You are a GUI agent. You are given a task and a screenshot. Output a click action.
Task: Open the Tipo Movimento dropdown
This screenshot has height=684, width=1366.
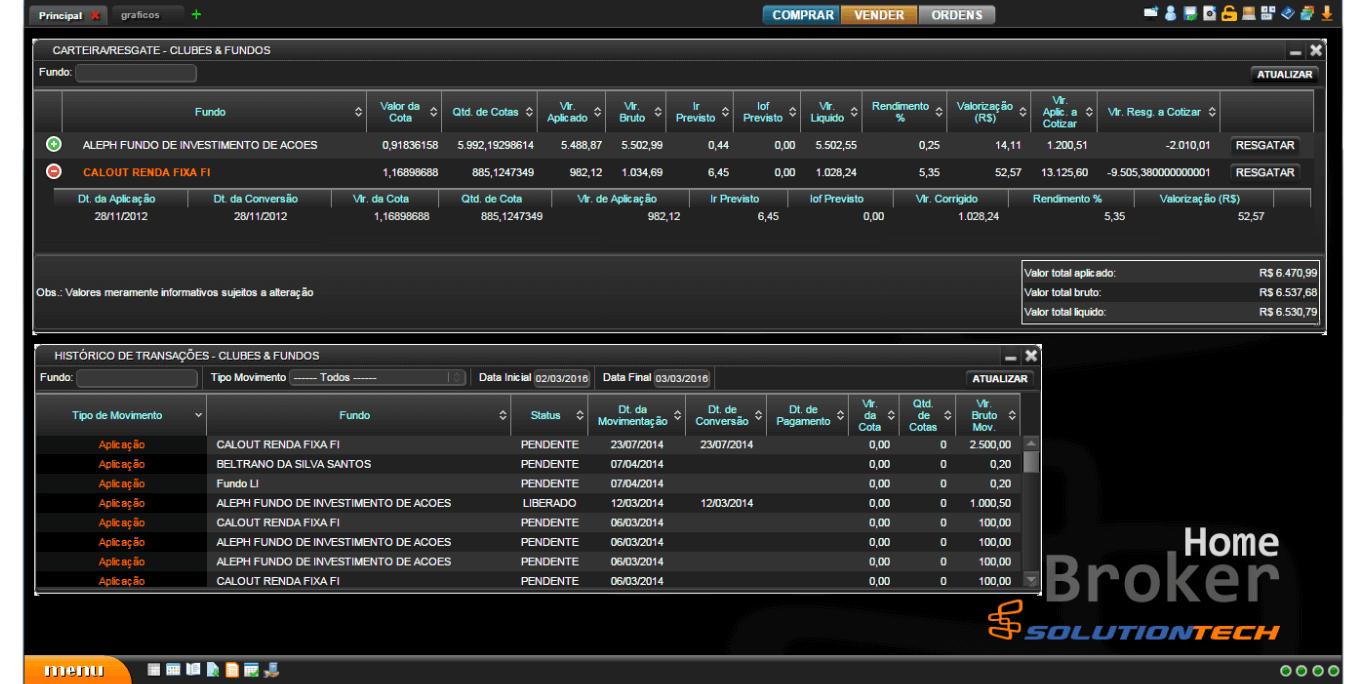pos(378,378)
